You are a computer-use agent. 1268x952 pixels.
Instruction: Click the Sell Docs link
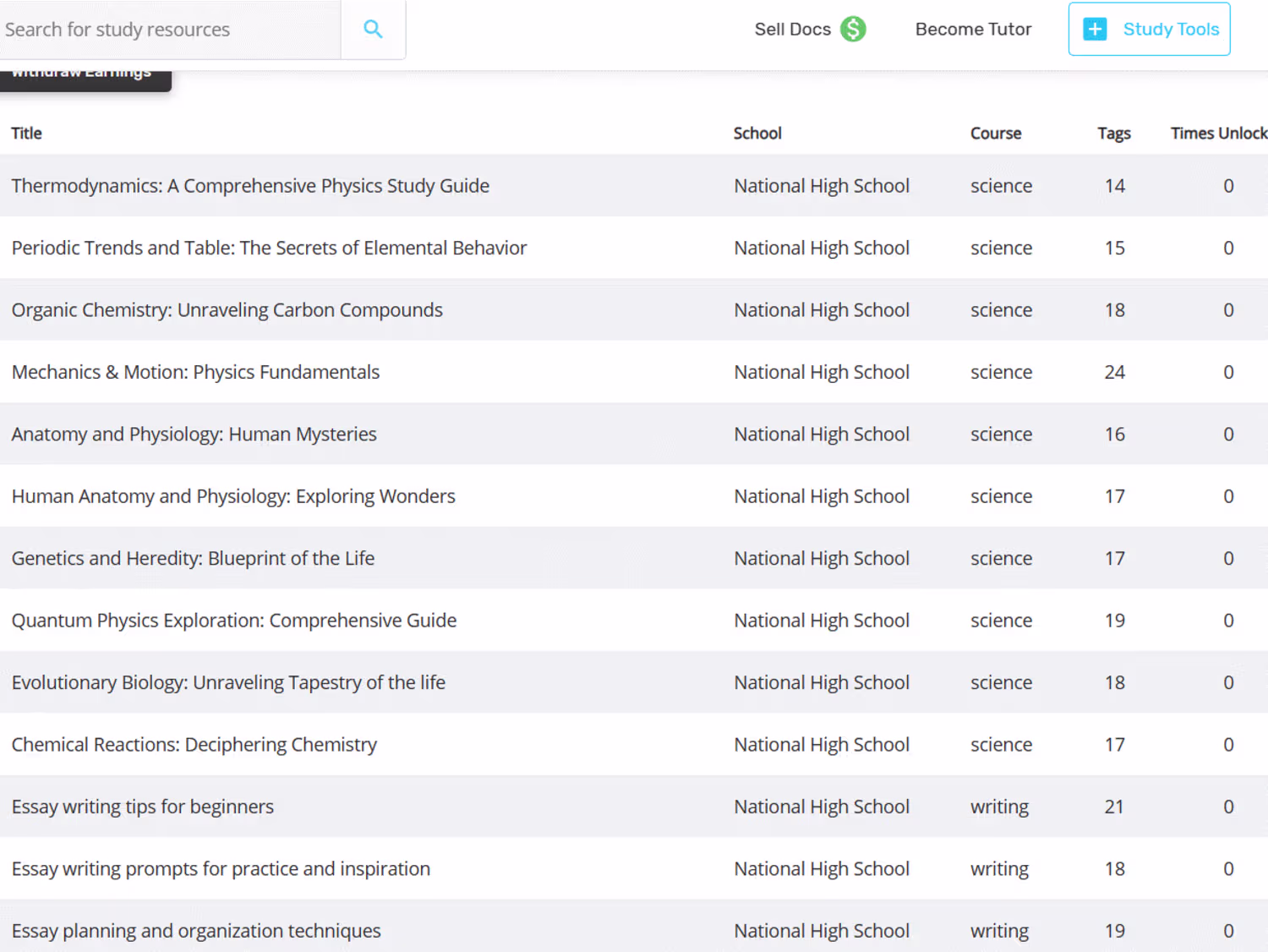coord(792,30)
